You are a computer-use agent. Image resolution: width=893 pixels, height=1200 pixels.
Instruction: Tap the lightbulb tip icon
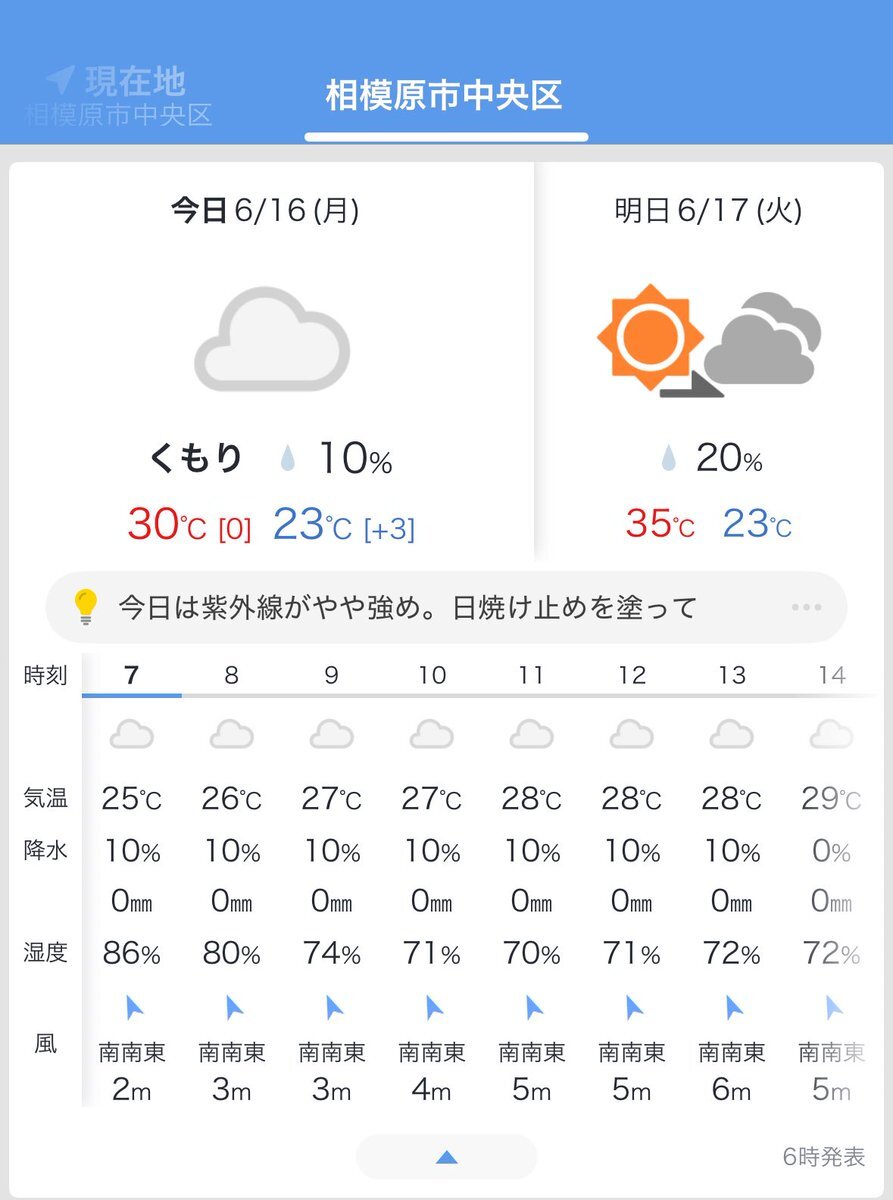86,607
